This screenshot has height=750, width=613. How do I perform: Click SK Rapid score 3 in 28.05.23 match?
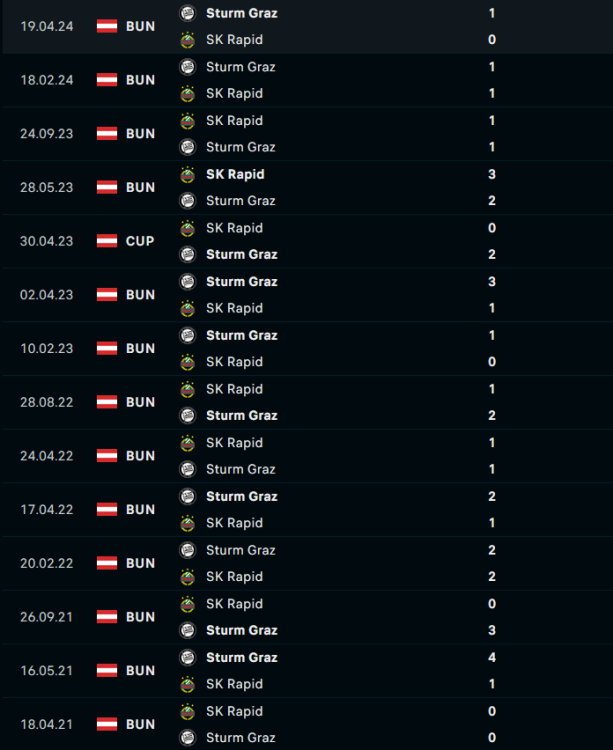[x=492, y=174]
